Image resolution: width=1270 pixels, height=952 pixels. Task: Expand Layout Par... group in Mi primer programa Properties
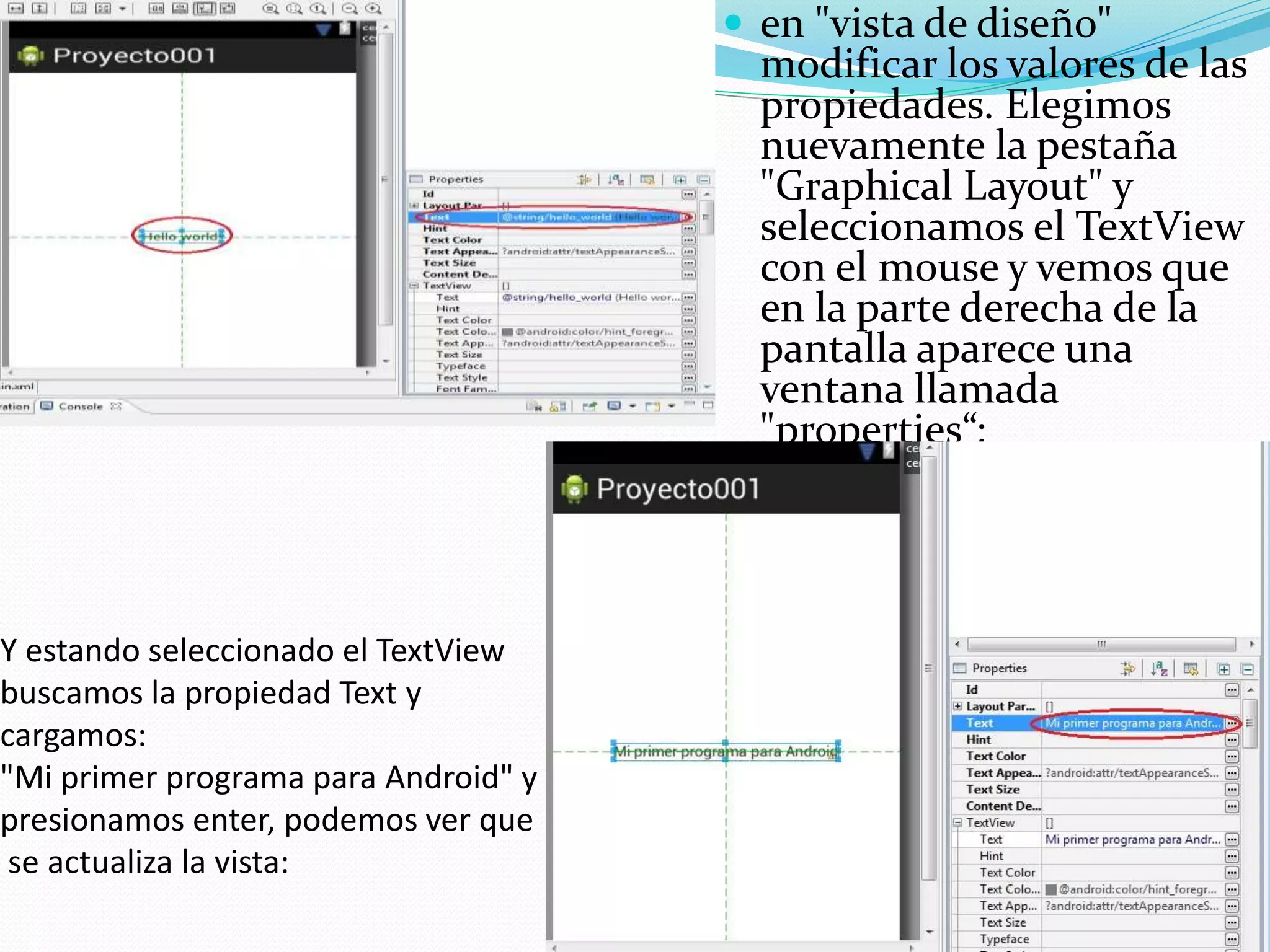(958, 706)
